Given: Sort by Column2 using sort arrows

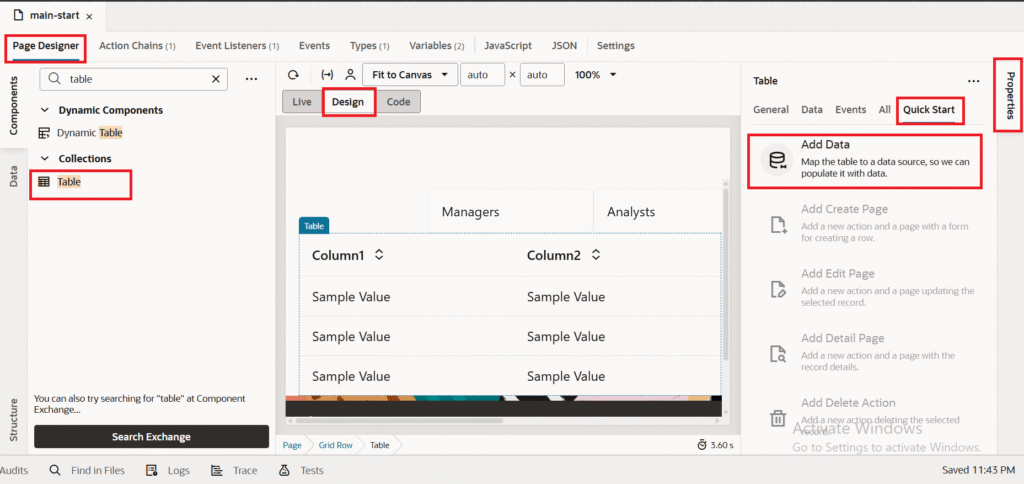Looking at the screenshot, I should (x=596, y=255).
